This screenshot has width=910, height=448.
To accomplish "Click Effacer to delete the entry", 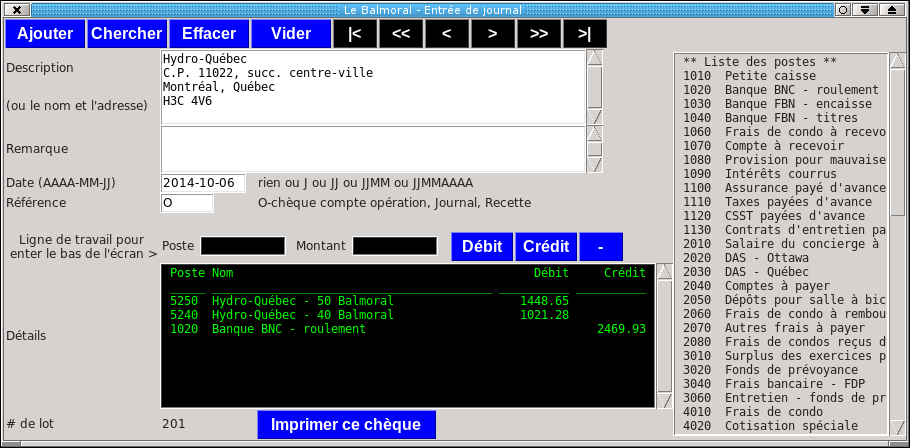I will pos(209,34).
